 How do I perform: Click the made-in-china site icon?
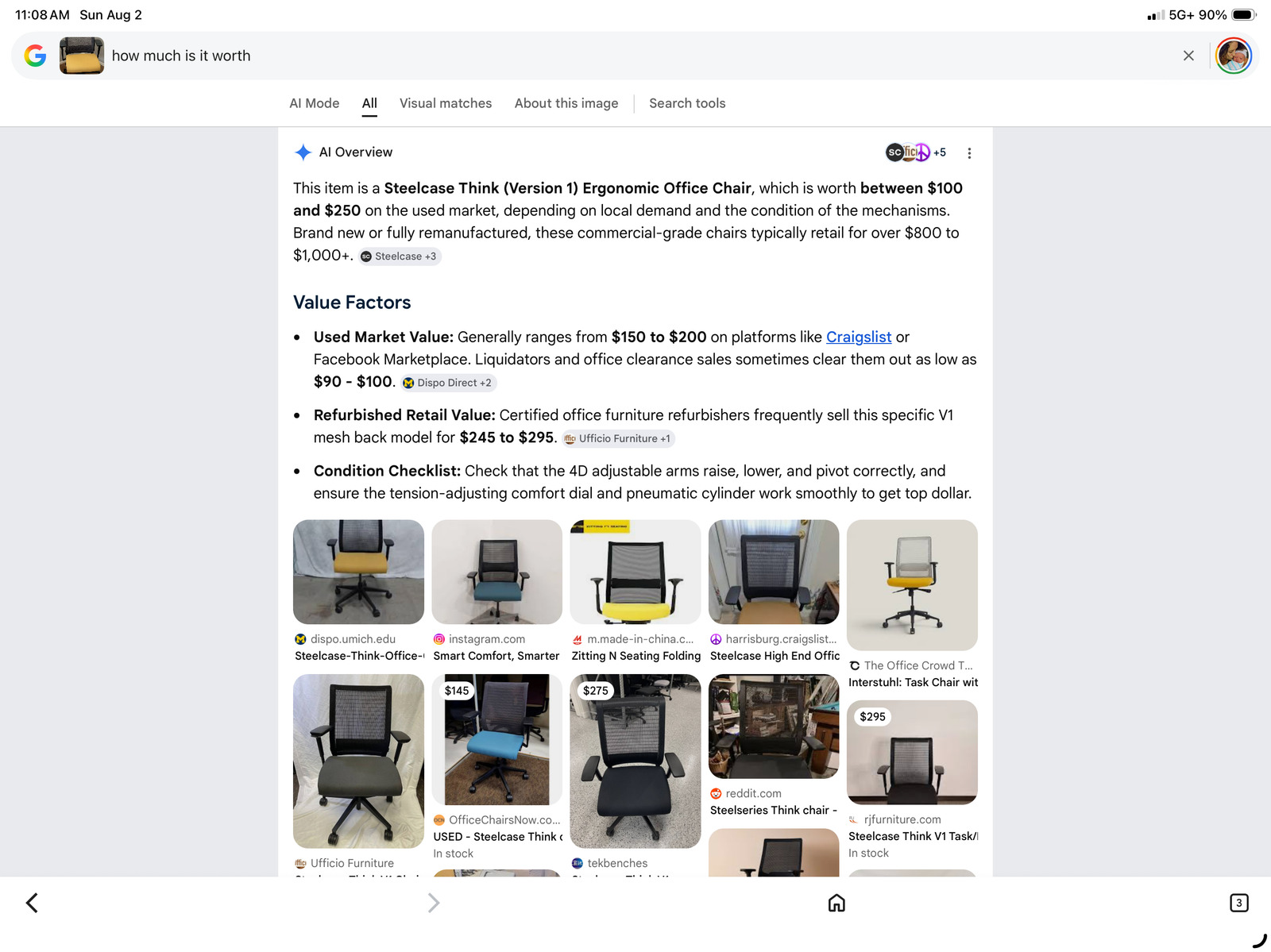click(578, 639)
